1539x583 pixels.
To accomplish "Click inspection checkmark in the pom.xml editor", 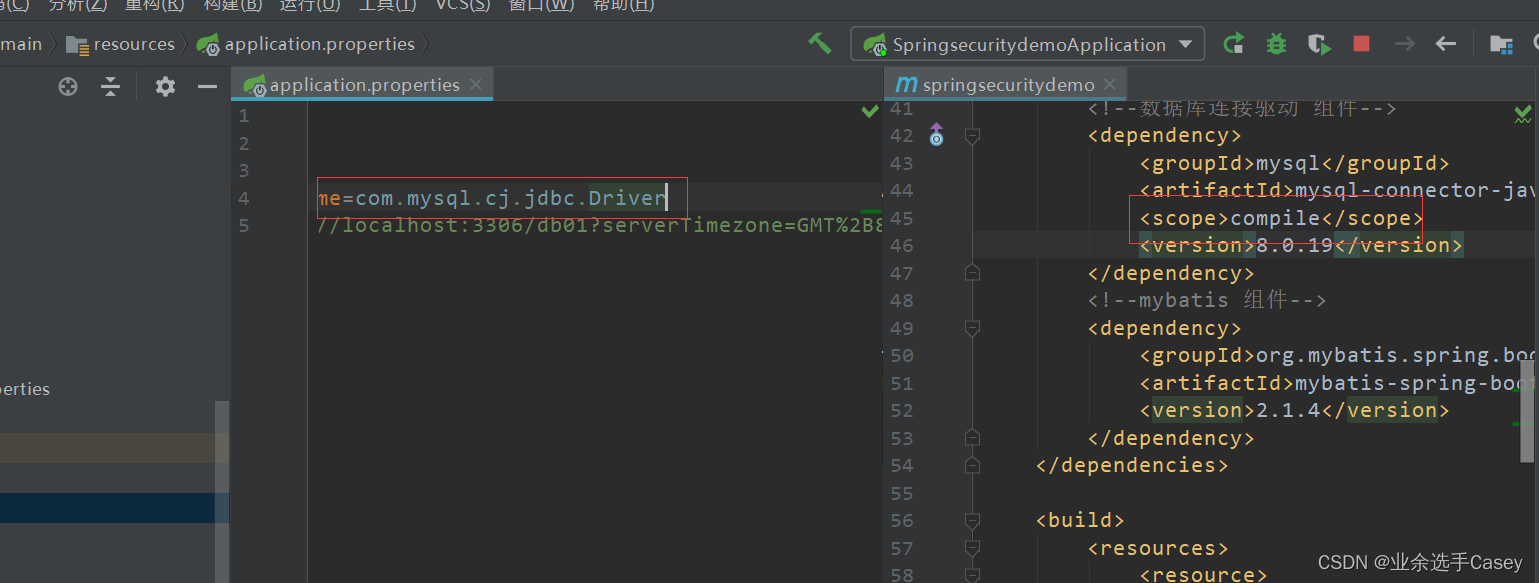I will 1523,113.
